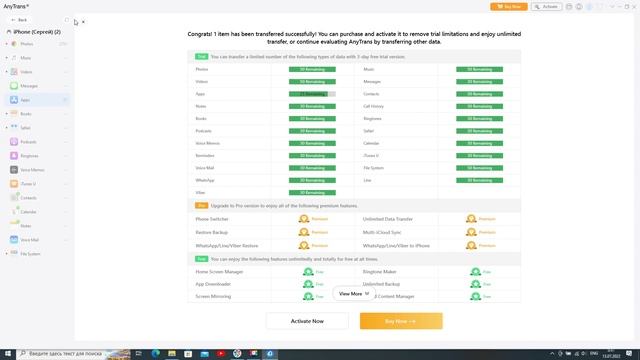Viewport: 640px width, 360px height.
Task: Select the Contacts sidebar item
Action: click(37, 198)
